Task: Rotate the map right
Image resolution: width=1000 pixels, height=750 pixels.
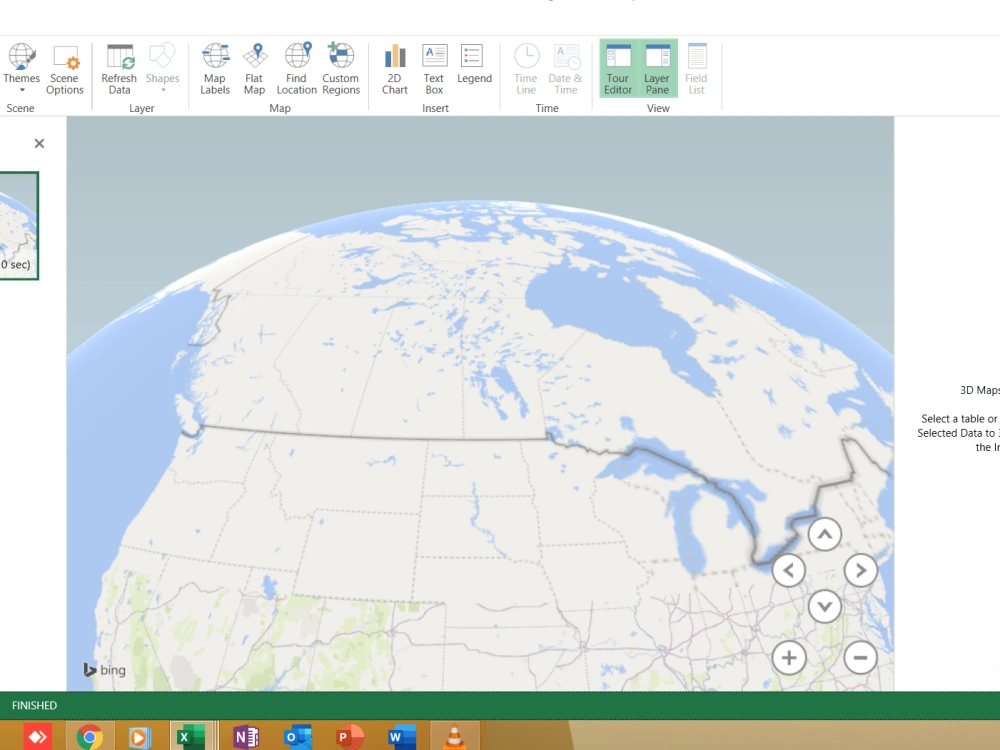Action: pos(860,570)
